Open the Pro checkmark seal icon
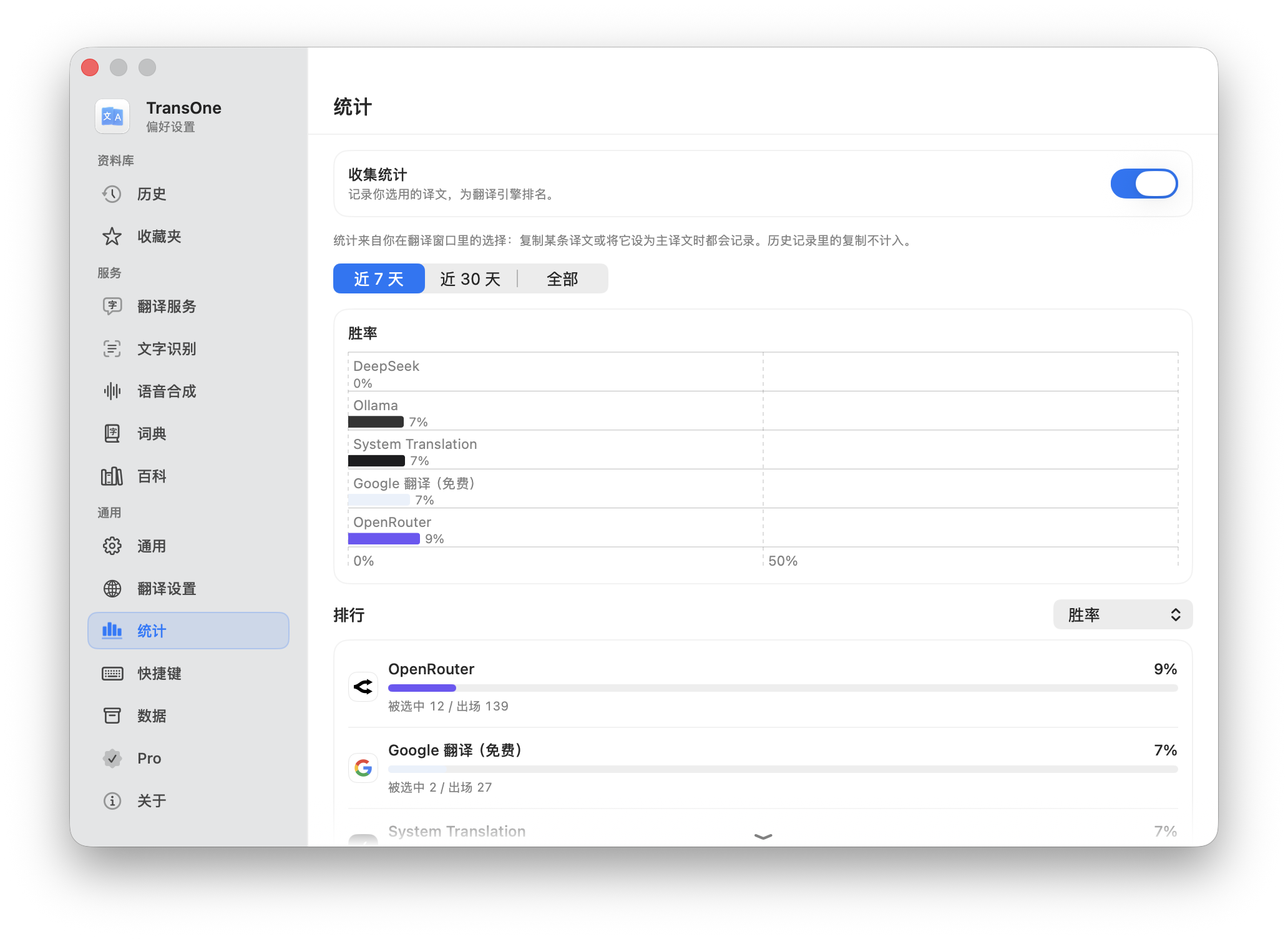The height and width of the screenshot is (939, 1288). tap(112, 759)
